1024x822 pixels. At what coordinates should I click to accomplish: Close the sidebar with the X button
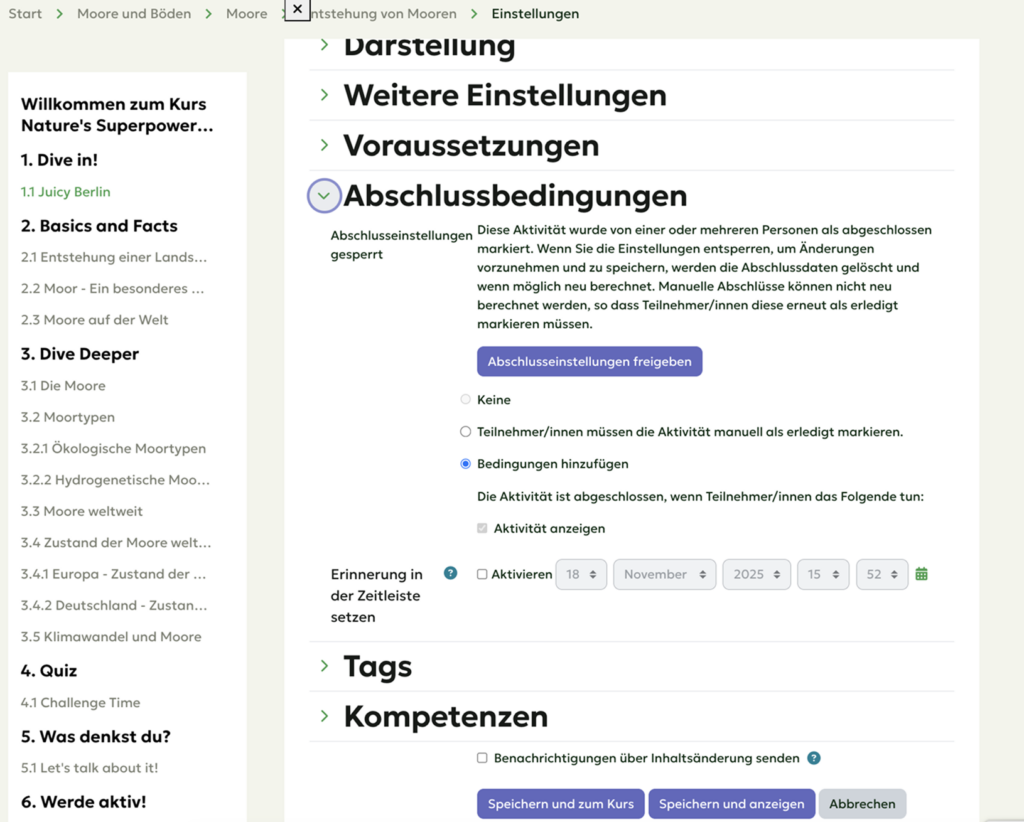point(297,9)
